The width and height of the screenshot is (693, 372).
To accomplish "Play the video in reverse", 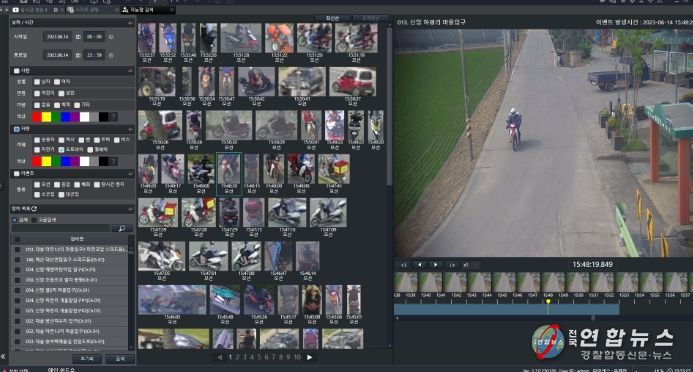I will [419, 265].
